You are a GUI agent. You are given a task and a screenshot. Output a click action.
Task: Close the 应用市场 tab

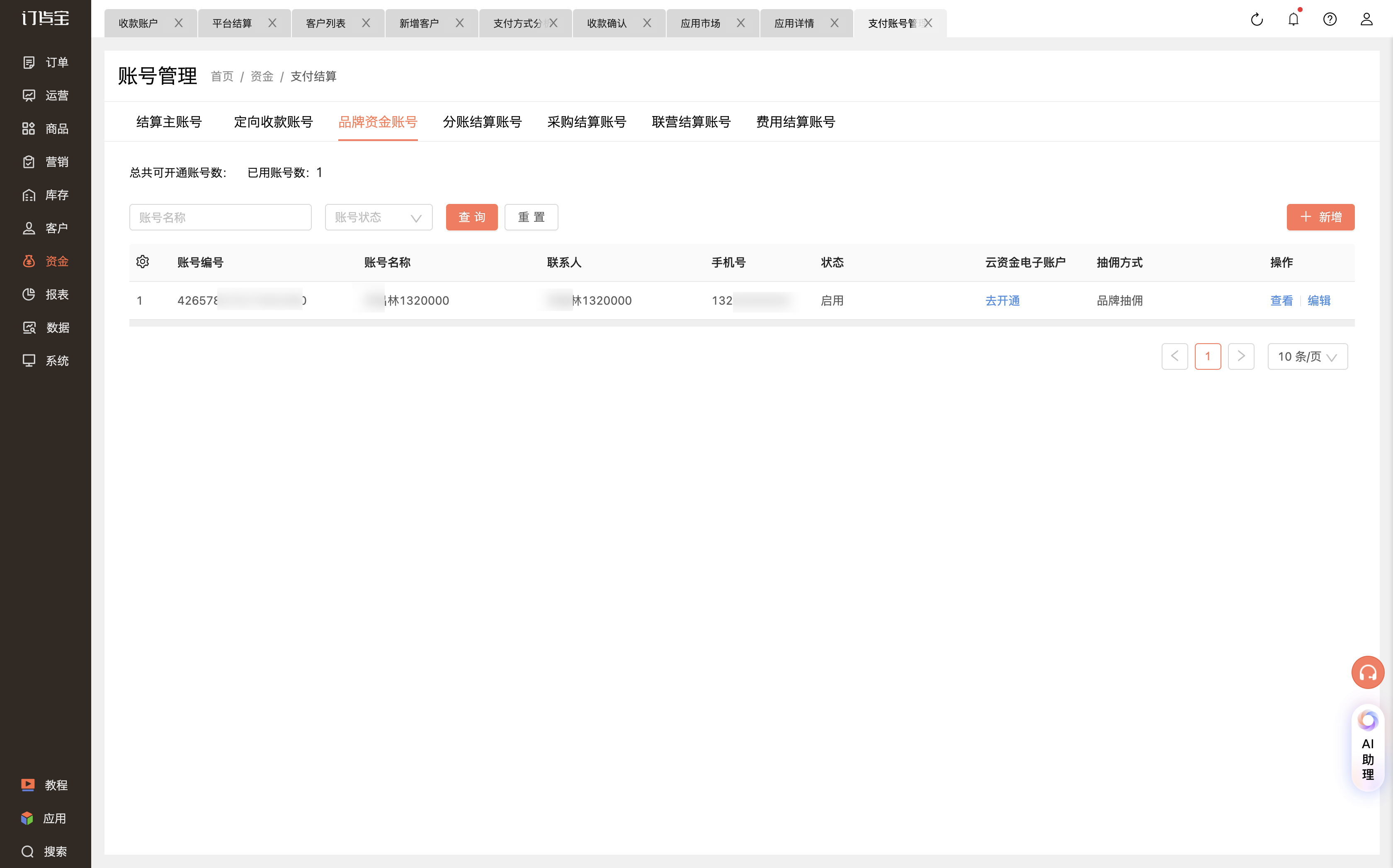point(741,23)
